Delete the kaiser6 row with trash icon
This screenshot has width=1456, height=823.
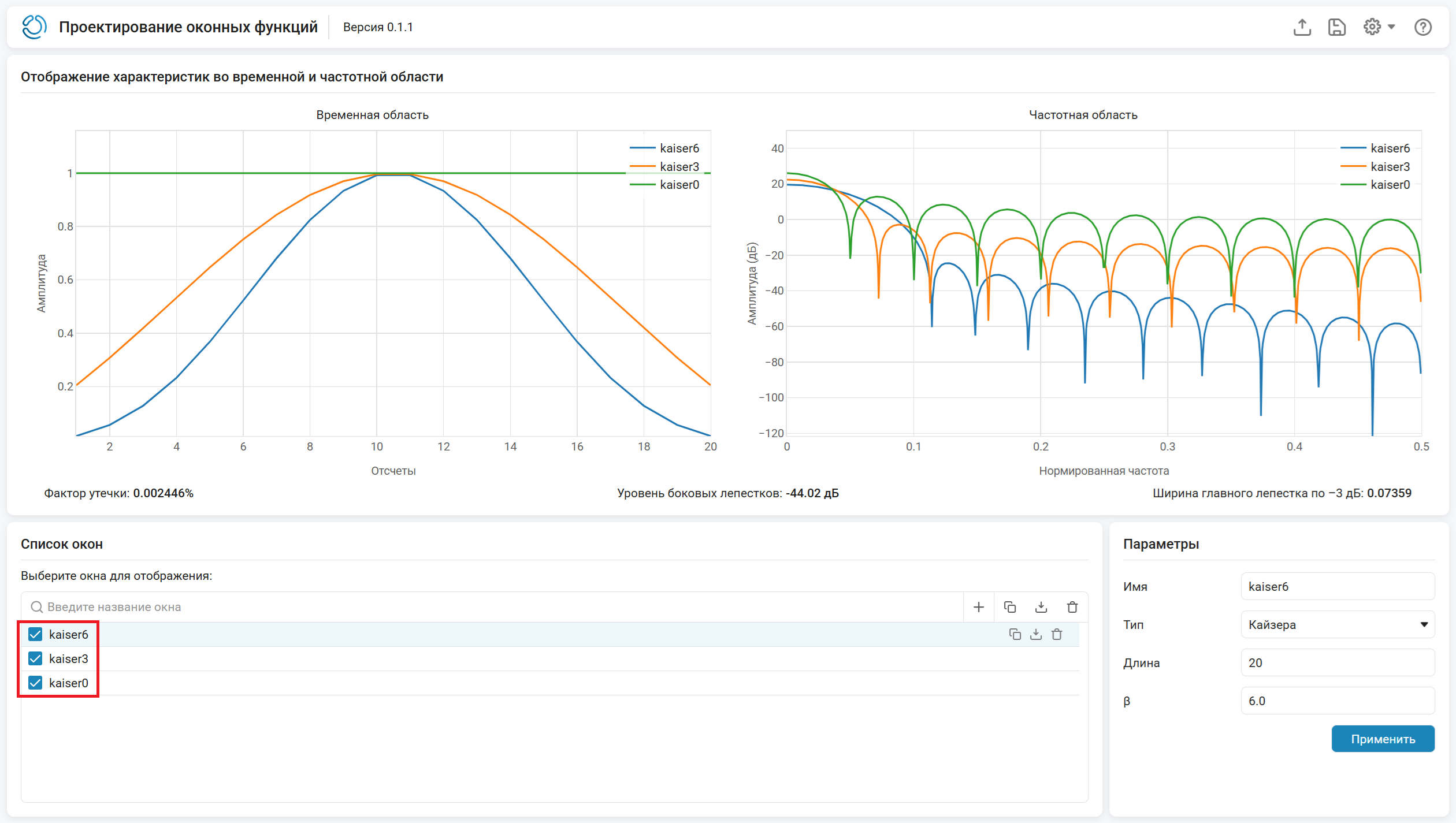[x=1057, y=634]
